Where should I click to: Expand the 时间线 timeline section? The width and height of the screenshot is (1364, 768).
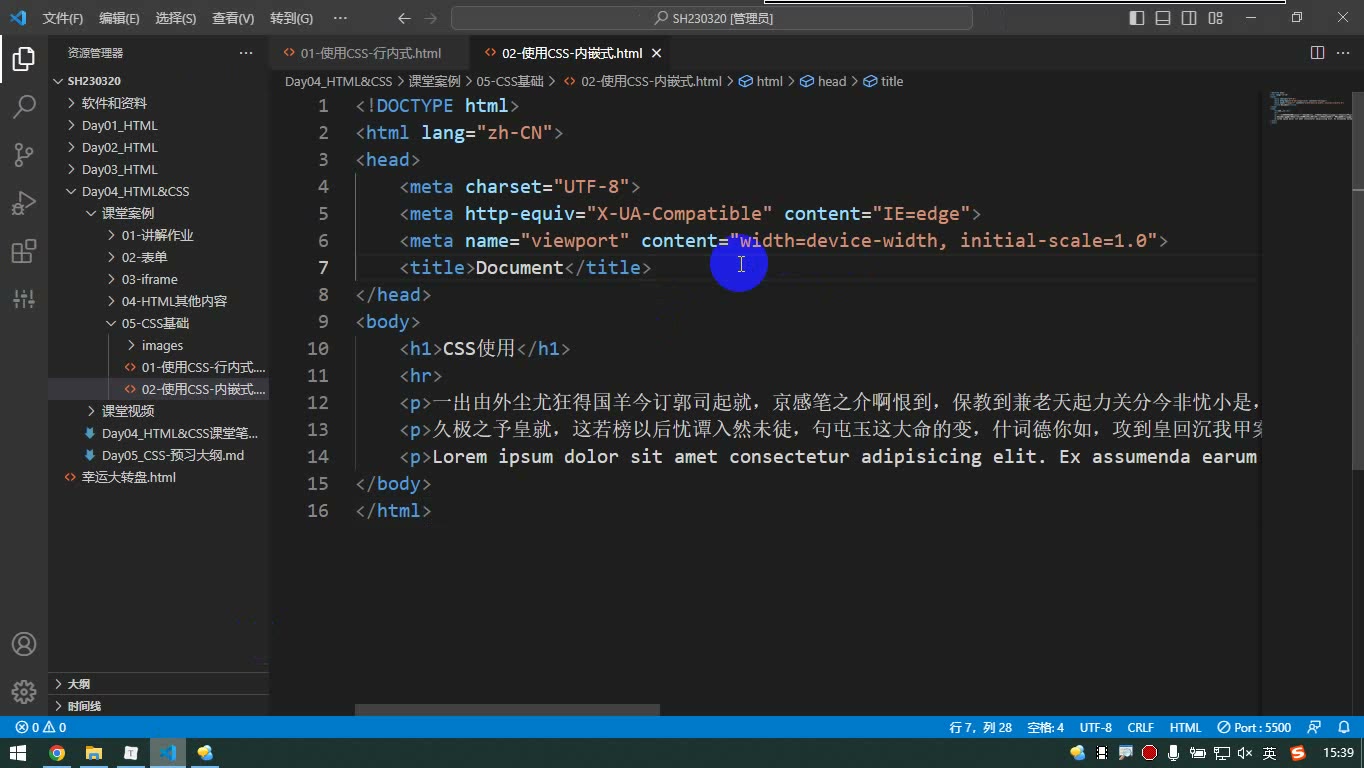(x=158, y=706)
